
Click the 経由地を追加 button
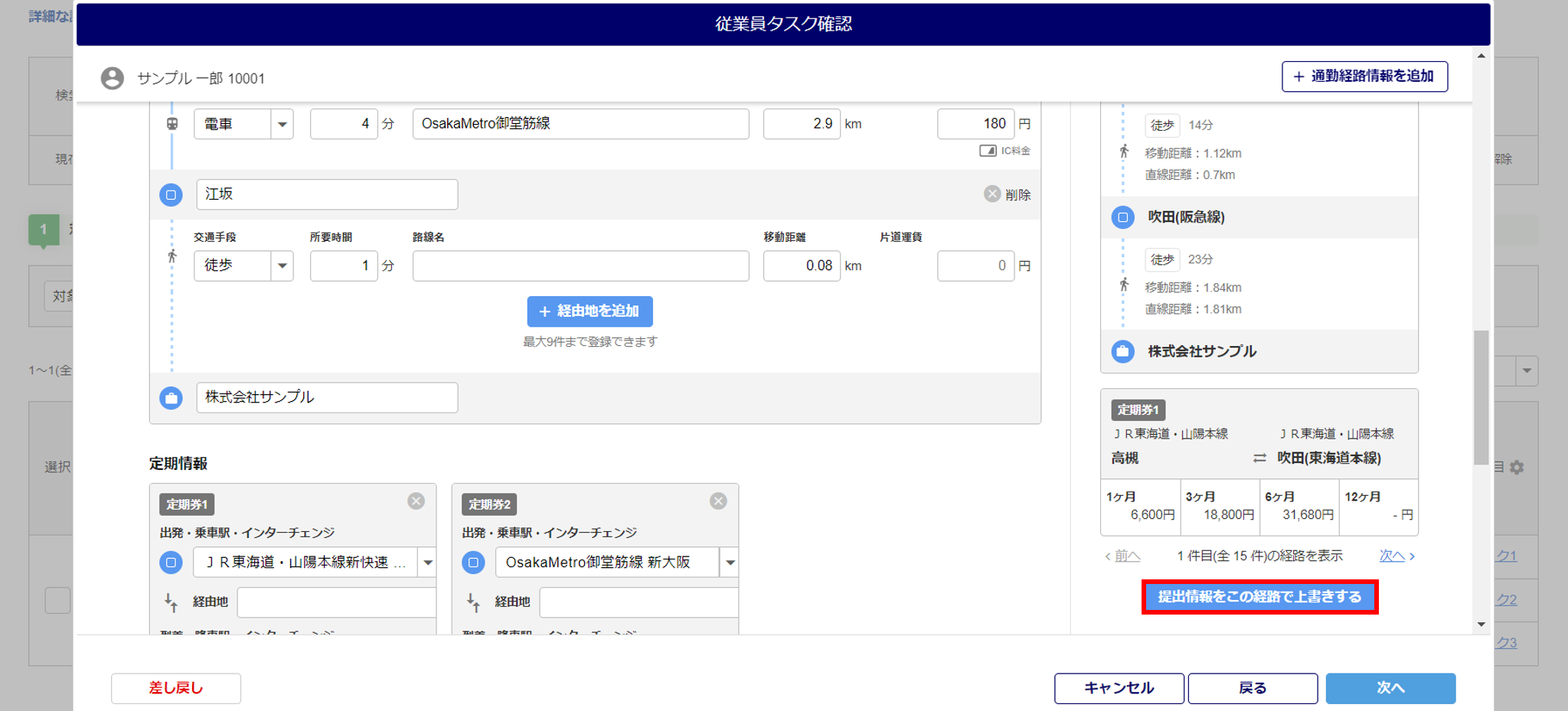point(590,311)
